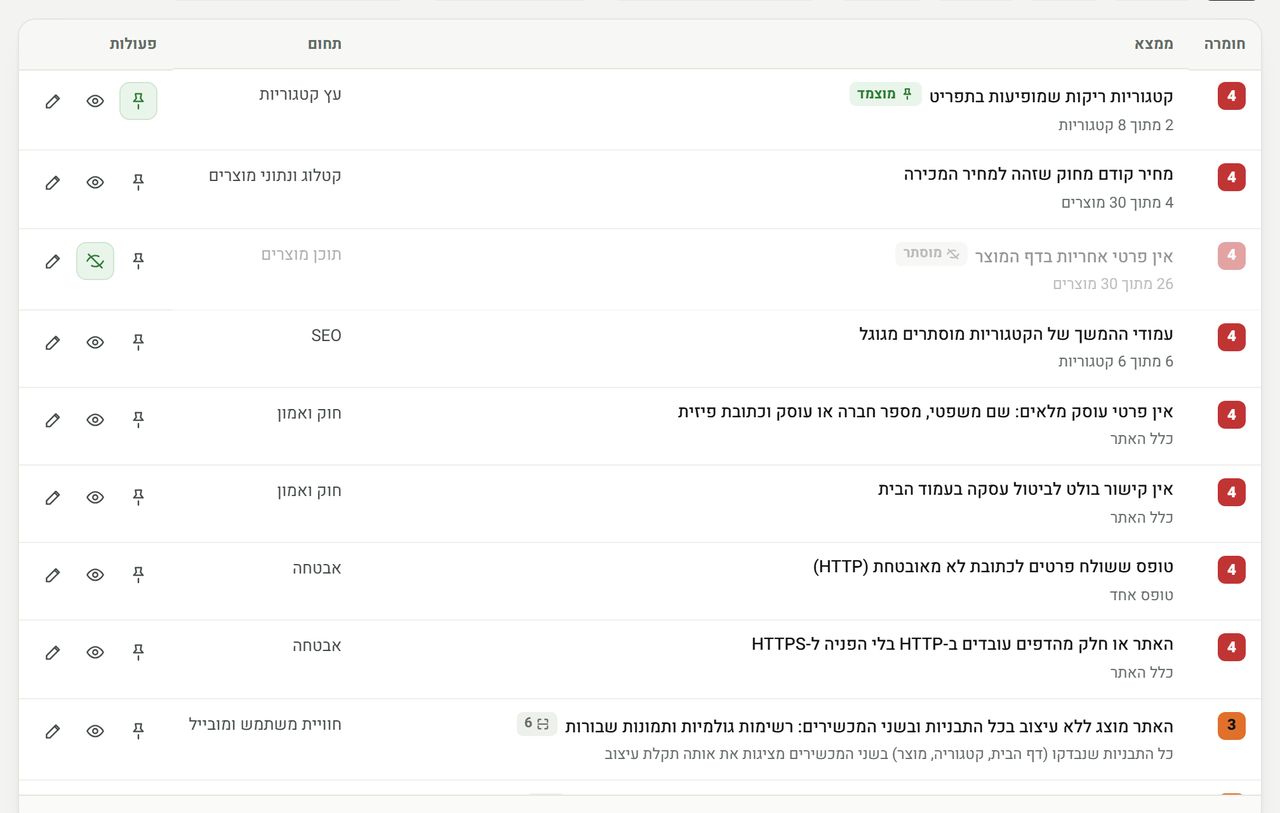Pin "האתר או חלק מהדפים עובדים ב-HTTP"
1280x813 pixels.
point(138,652)
